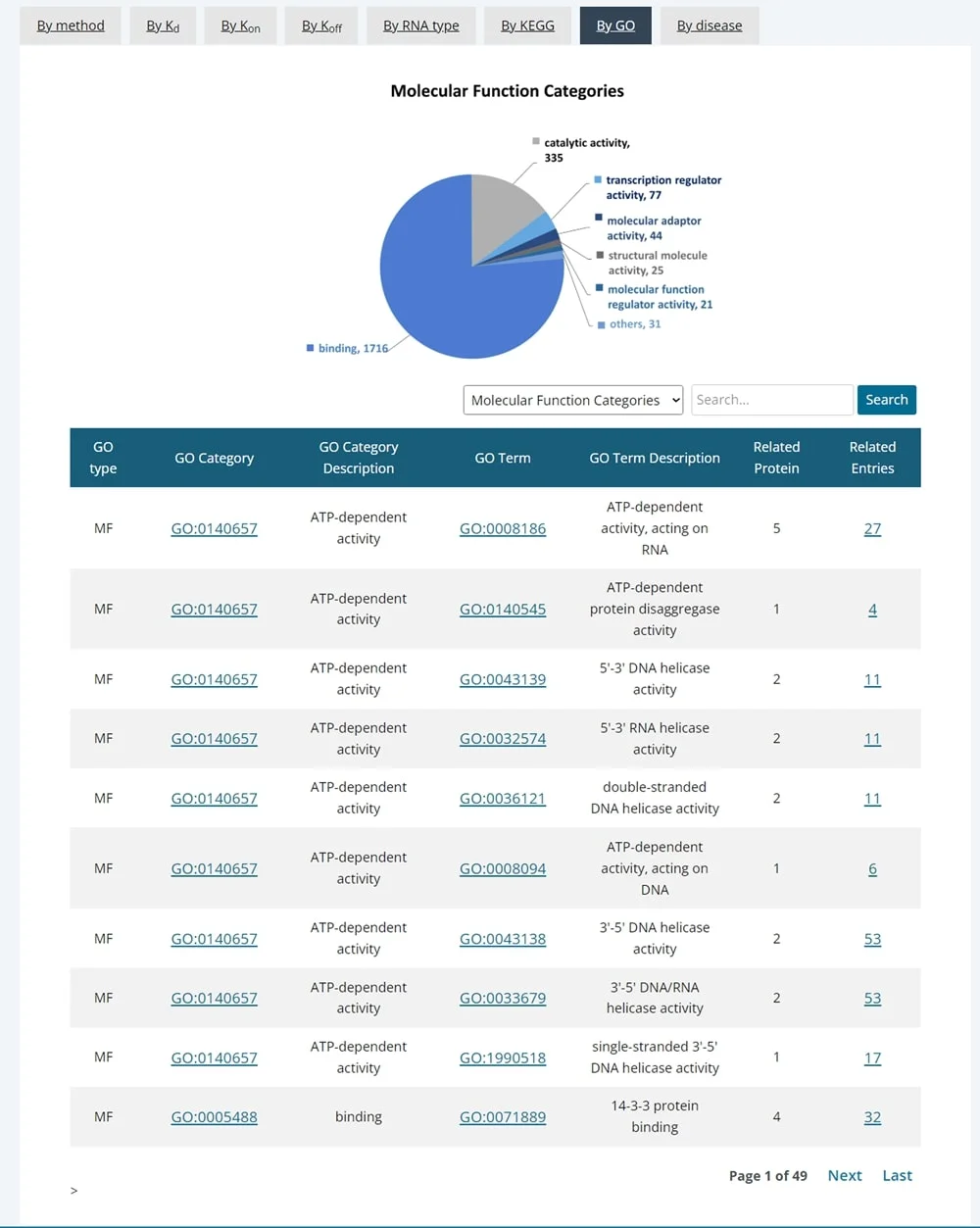Click the transcription regulator activity legend square
The width and height of the screenshot is (980, 1228).
(x=598, y=180)
